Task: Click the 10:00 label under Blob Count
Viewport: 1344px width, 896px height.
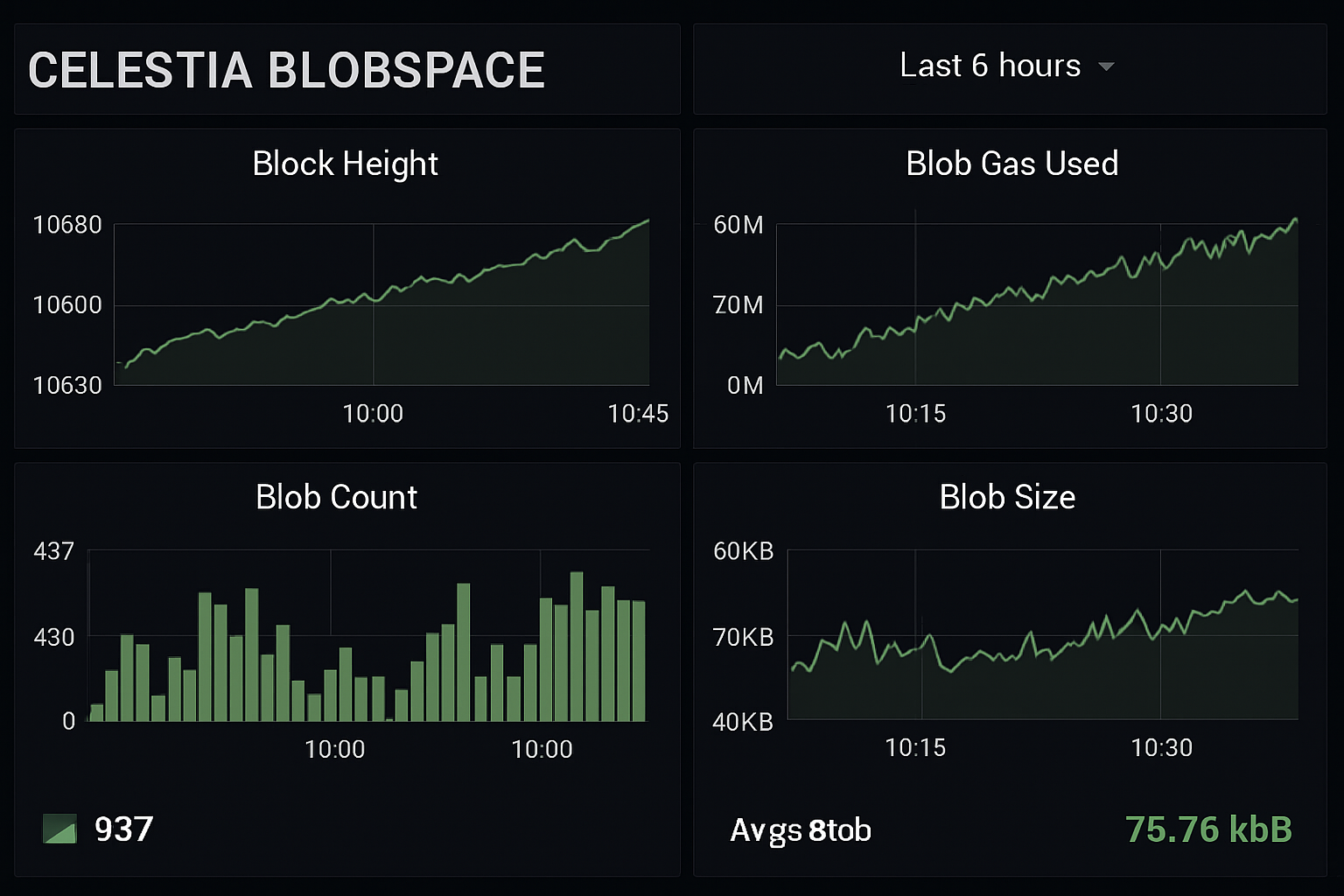Action: coord(336,750)
